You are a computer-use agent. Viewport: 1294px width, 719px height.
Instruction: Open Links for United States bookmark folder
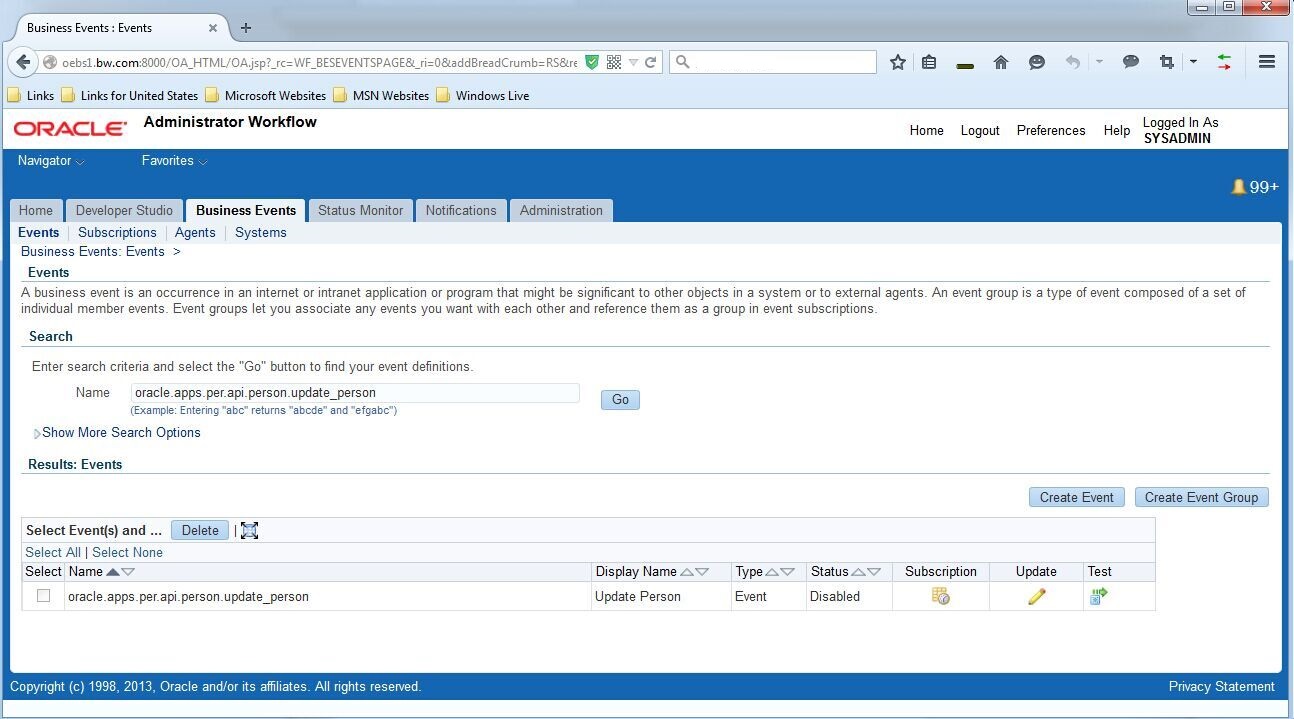(x=129, y=96)
